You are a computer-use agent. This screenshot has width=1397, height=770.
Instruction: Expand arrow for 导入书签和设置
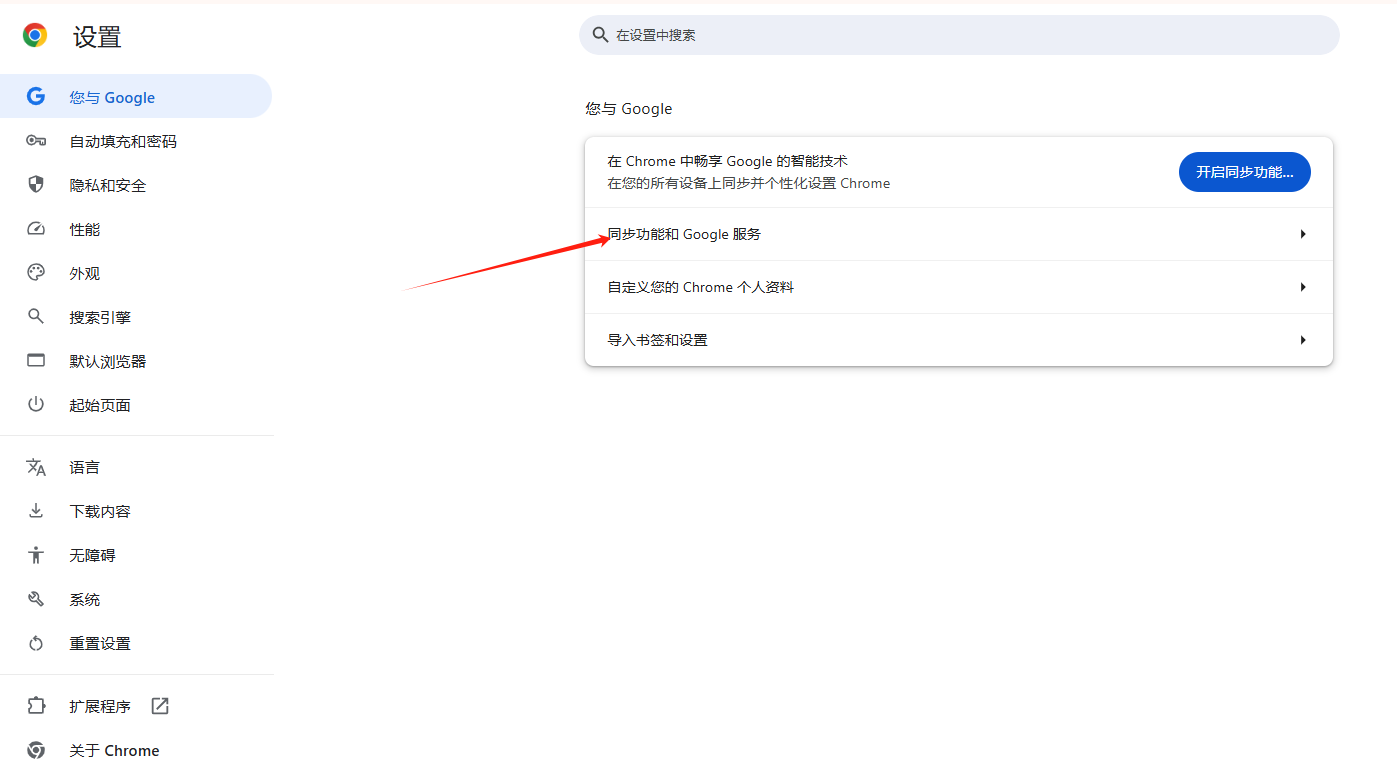click(x=1303, y=340)
